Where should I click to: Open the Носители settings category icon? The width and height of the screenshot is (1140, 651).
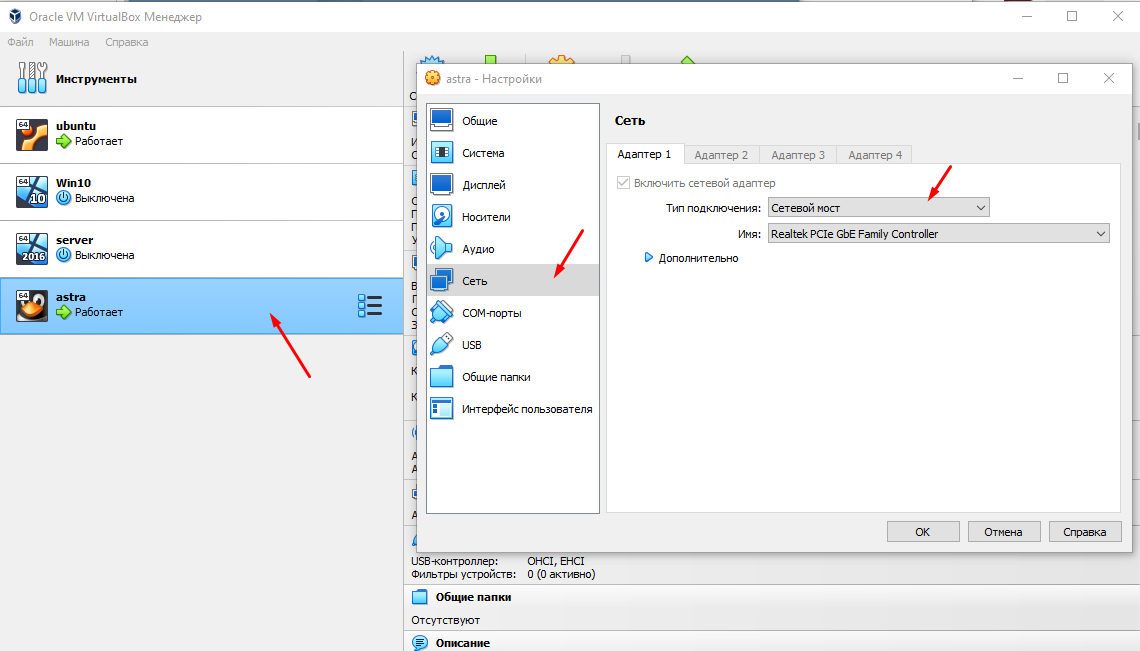click(x=441, y=216)
